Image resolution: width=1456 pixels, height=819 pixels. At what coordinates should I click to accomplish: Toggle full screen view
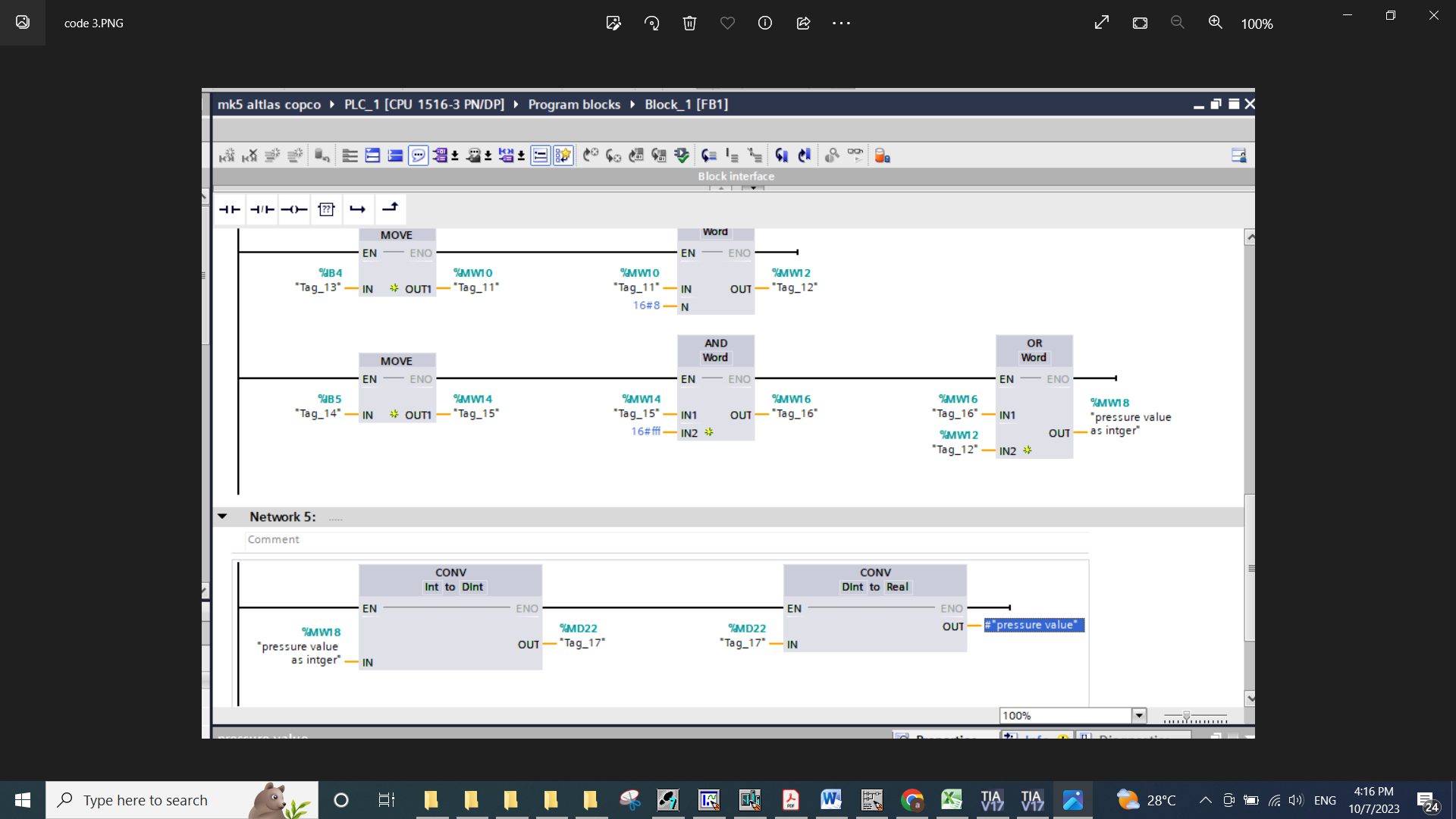(x=1102, y=23)
